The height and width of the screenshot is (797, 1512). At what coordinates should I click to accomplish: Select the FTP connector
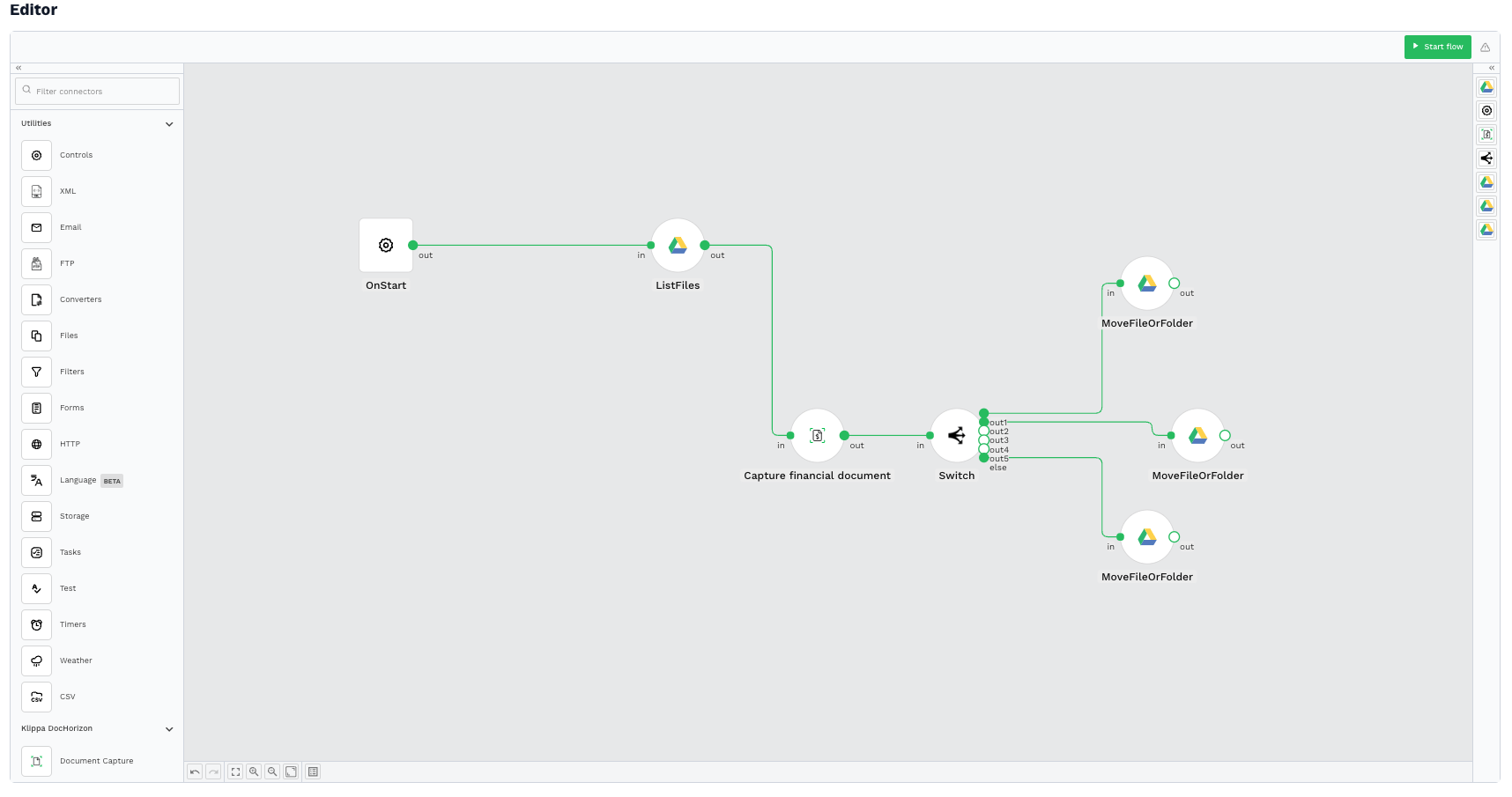pyautogui.click(x=69, y=263)
